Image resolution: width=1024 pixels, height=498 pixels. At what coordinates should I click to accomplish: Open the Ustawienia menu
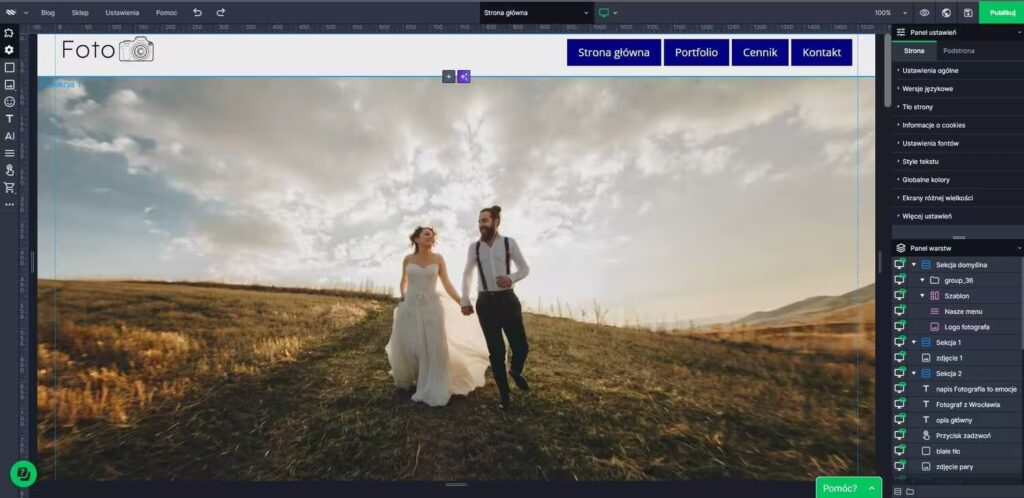(122, 12)
